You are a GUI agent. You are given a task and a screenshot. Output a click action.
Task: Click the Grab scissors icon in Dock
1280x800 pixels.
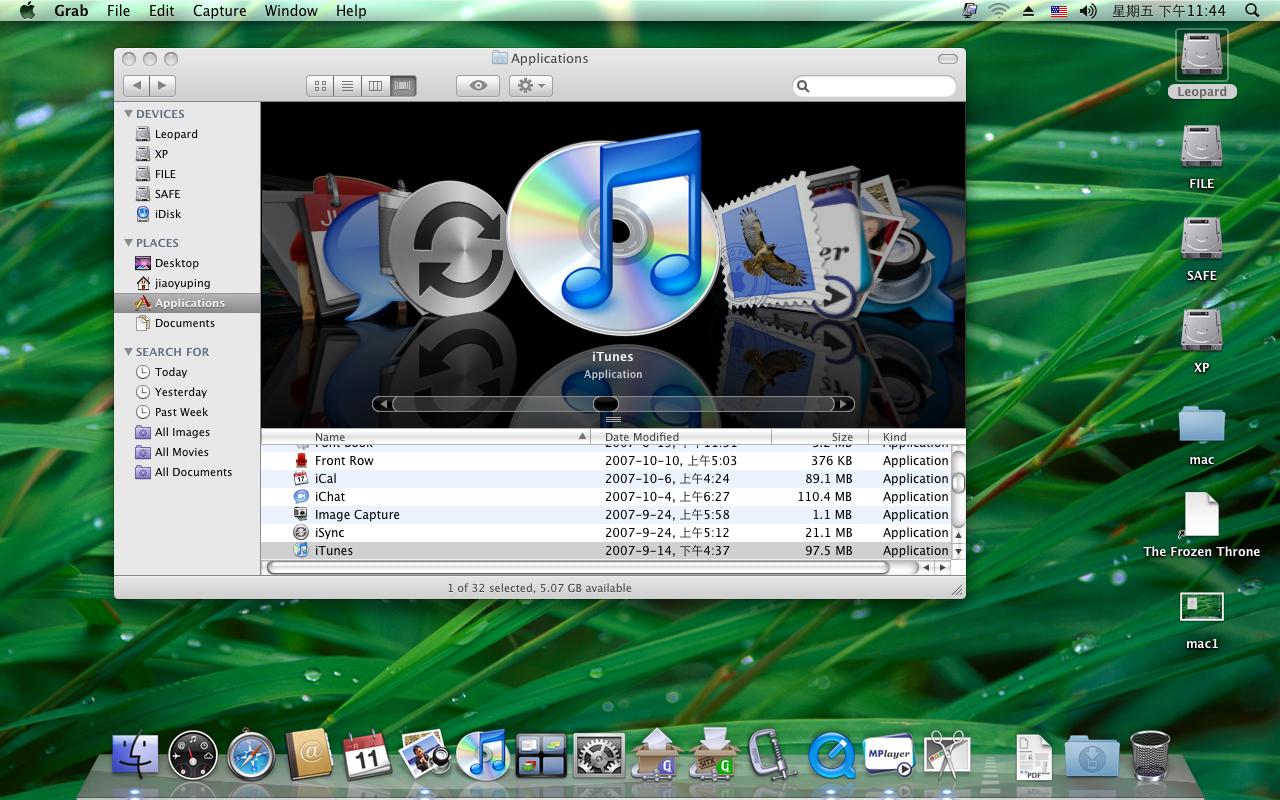947,755
